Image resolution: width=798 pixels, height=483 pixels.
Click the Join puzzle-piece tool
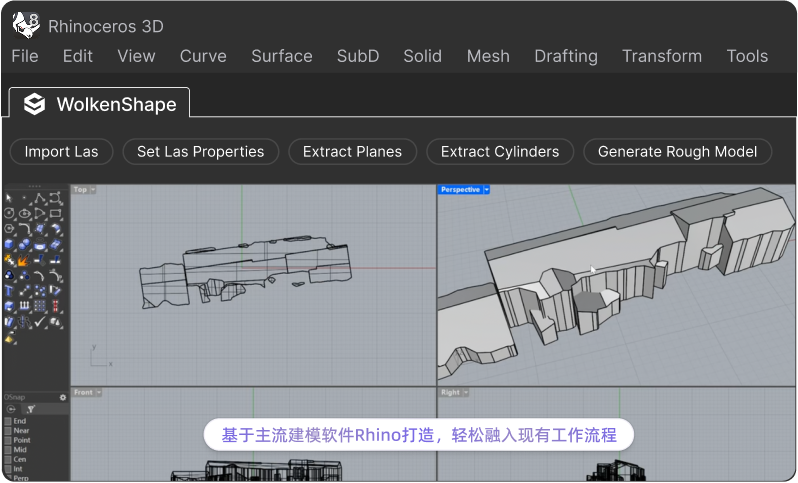pos(9,260)
